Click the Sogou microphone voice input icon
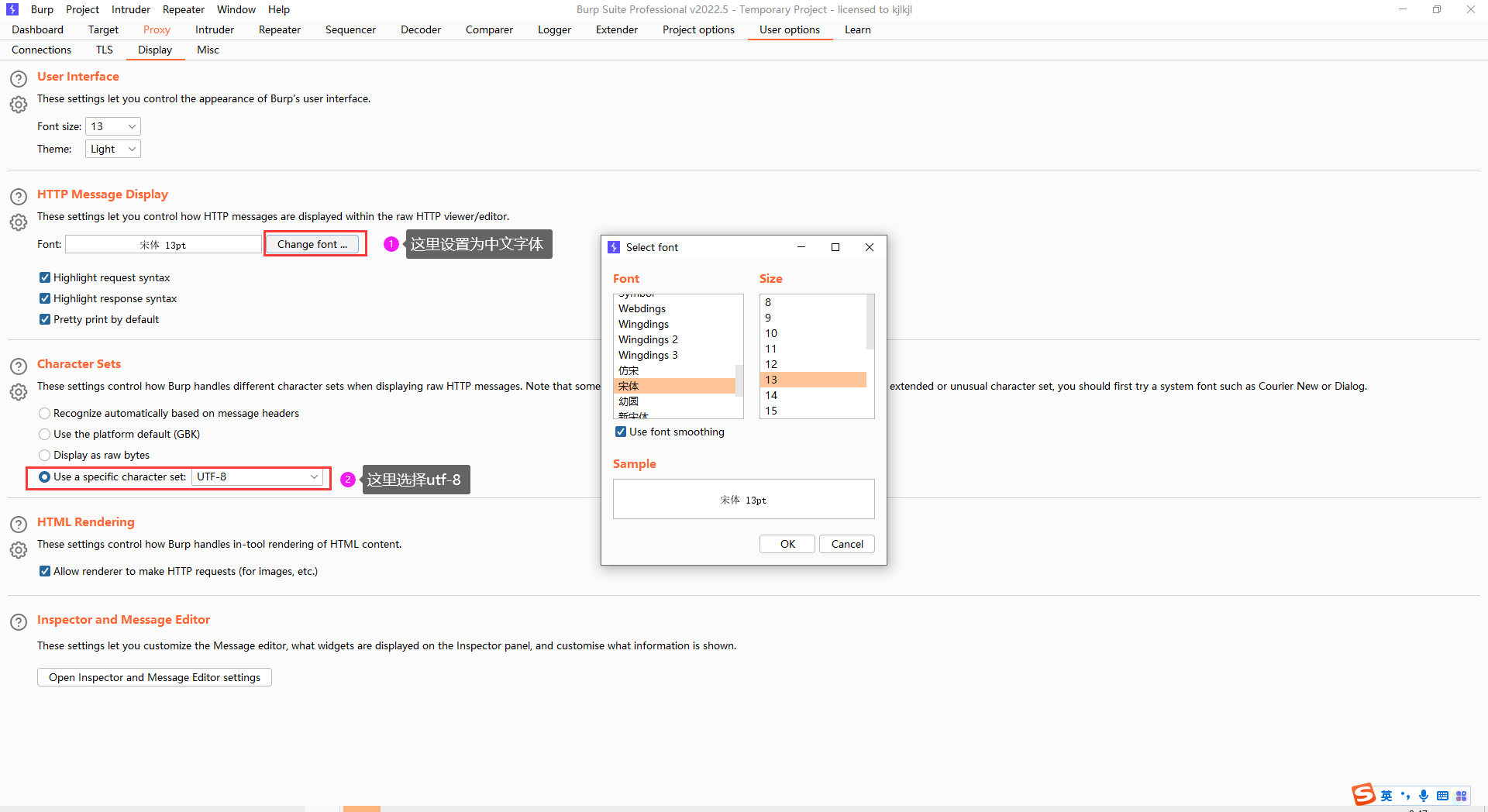Screen dimensions: 1488x812 click(1424, 796)
